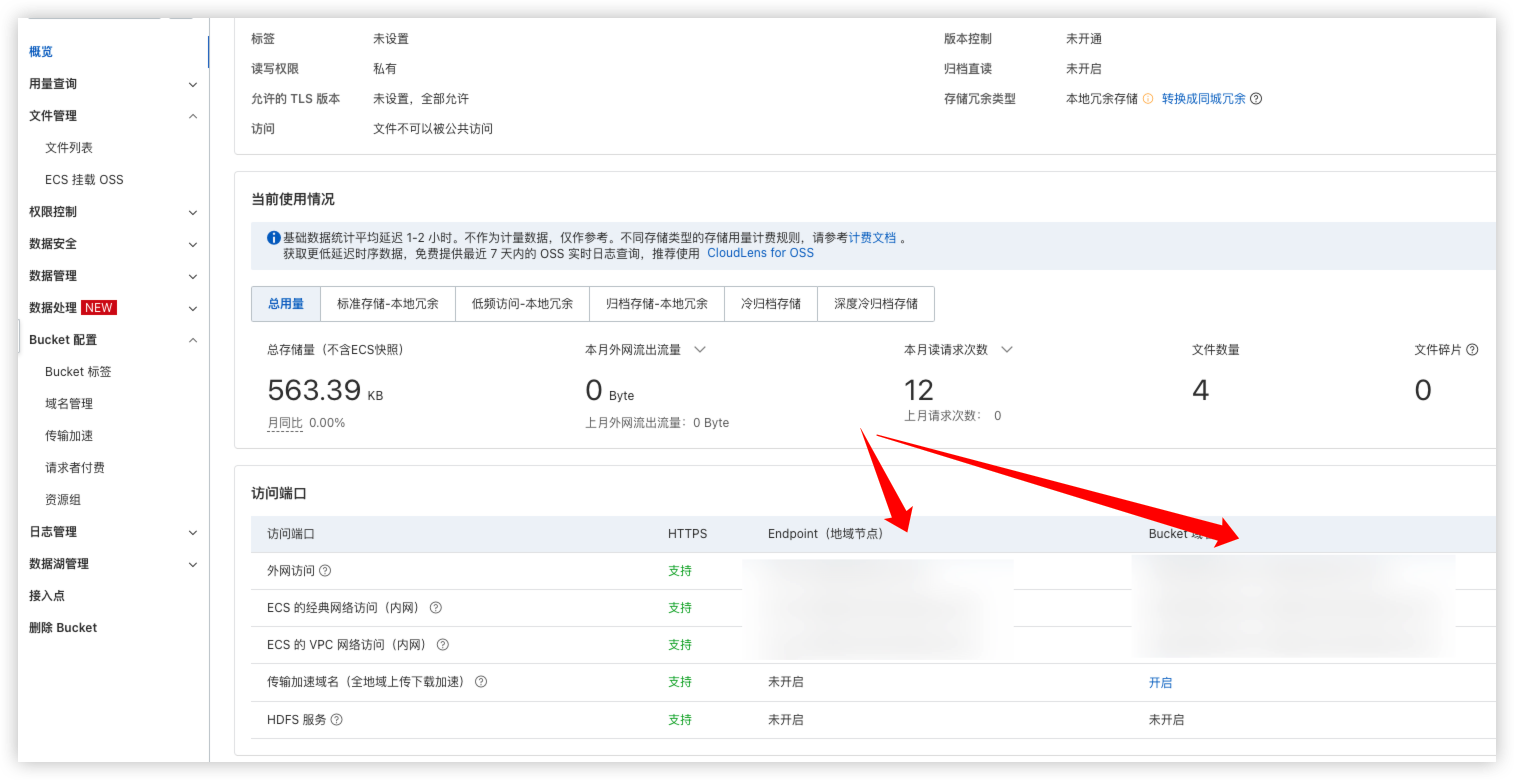Open the 计费文档 link
Viewport: 1514px width, 780px height.
(873, 238)
